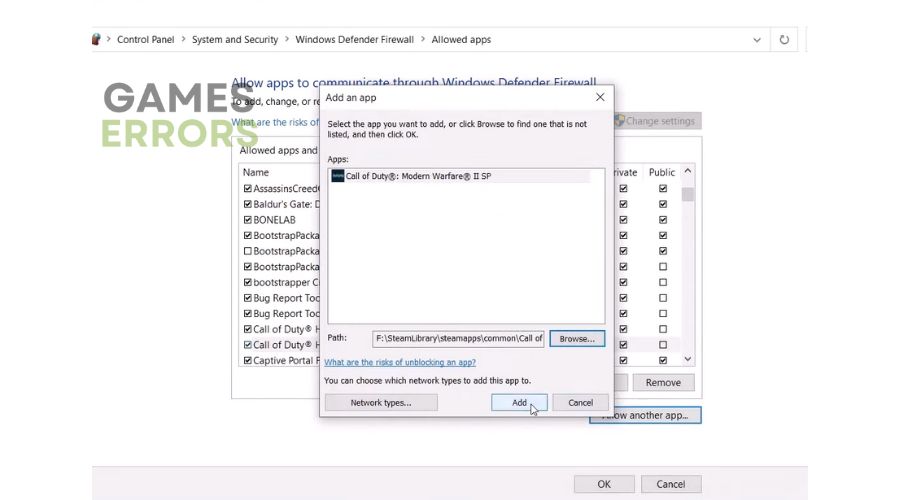Click the shield icon on Change settings
Viewport: 900px width, 500px height.
pyautogui.click(x=619, y=121)
